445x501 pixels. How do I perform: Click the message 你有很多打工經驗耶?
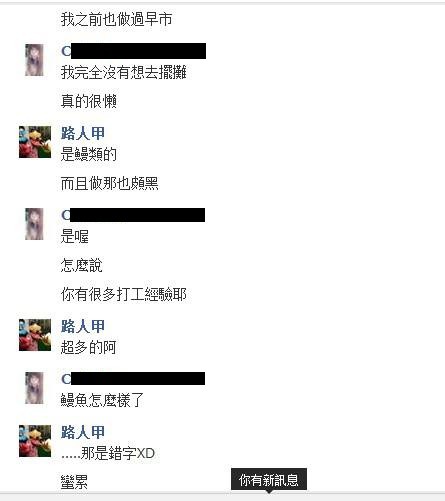(x=123, y=294)
